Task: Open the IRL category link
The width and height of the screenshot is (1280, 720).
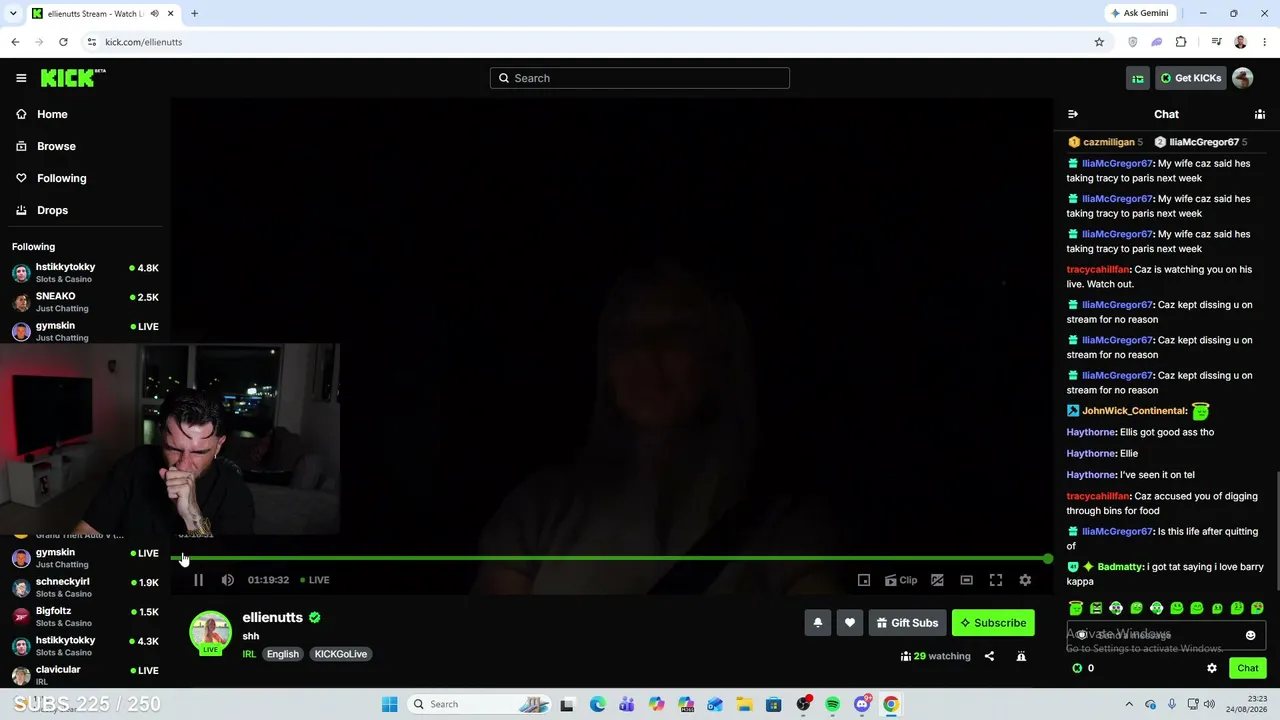Action: tap(249, 654)
